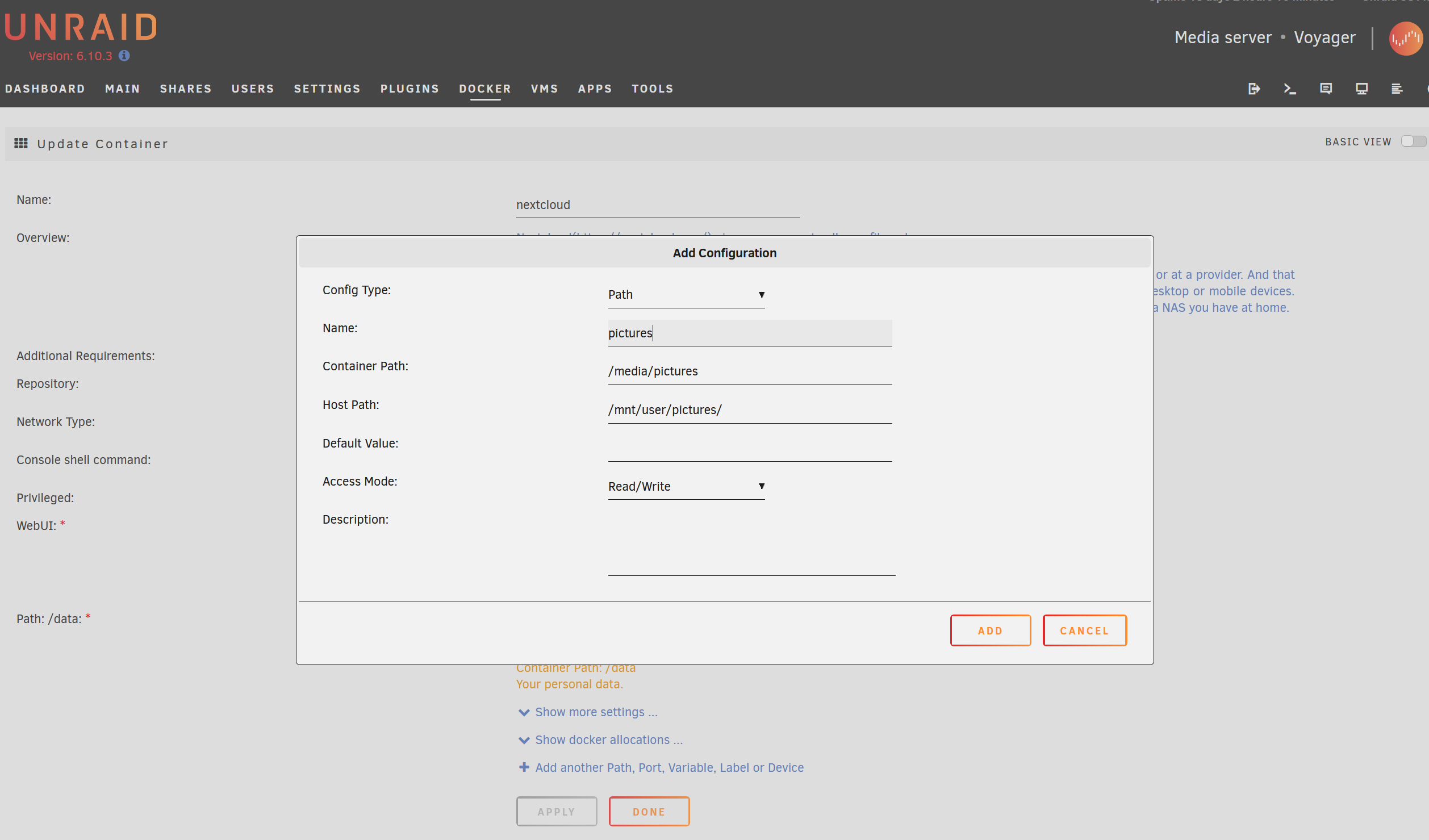Click the user avatar icon

coord(1406,39)
